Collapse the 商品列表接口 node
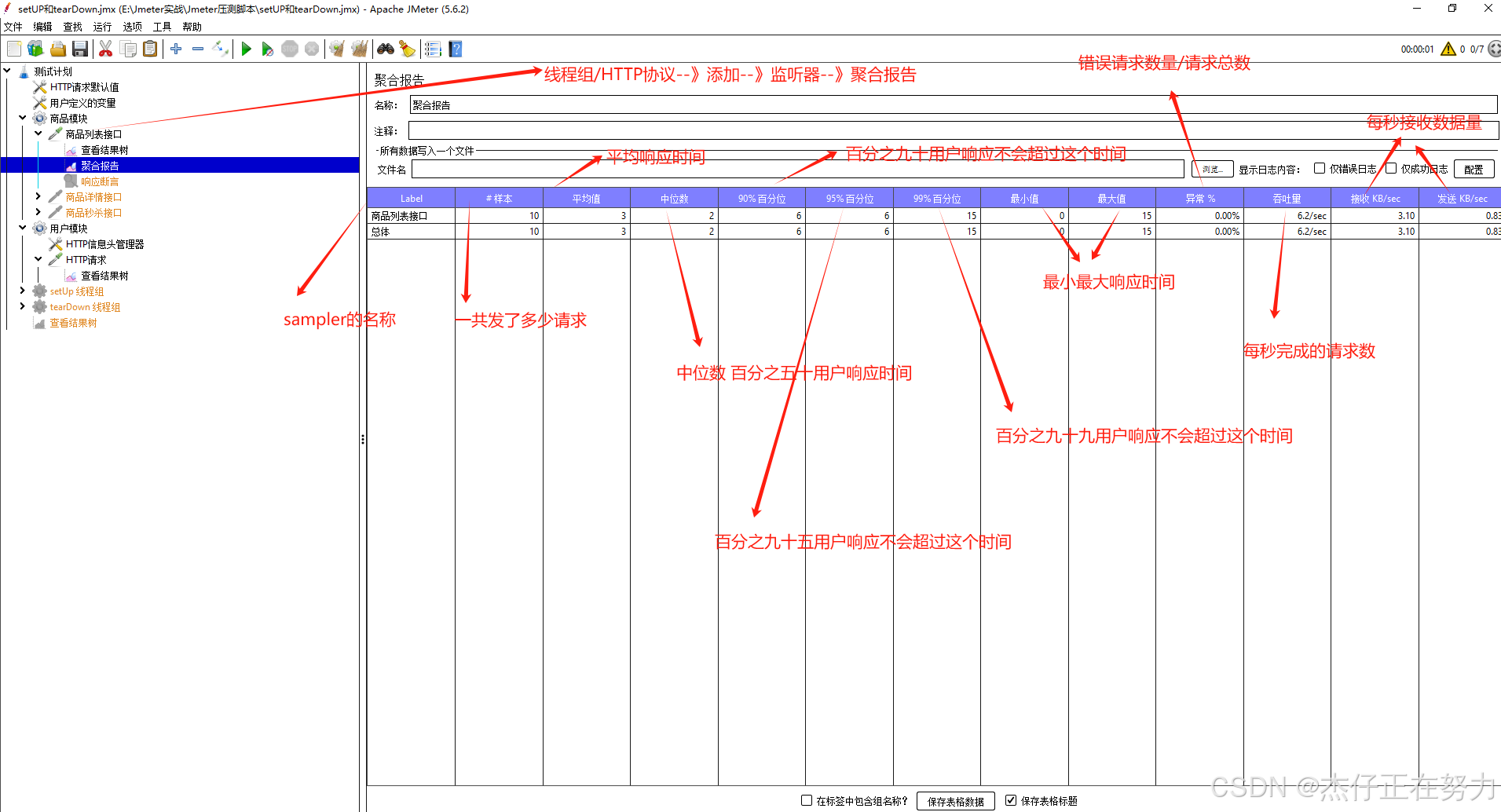Viewport: 1501px width, 812px height. (x=38, y=134)
